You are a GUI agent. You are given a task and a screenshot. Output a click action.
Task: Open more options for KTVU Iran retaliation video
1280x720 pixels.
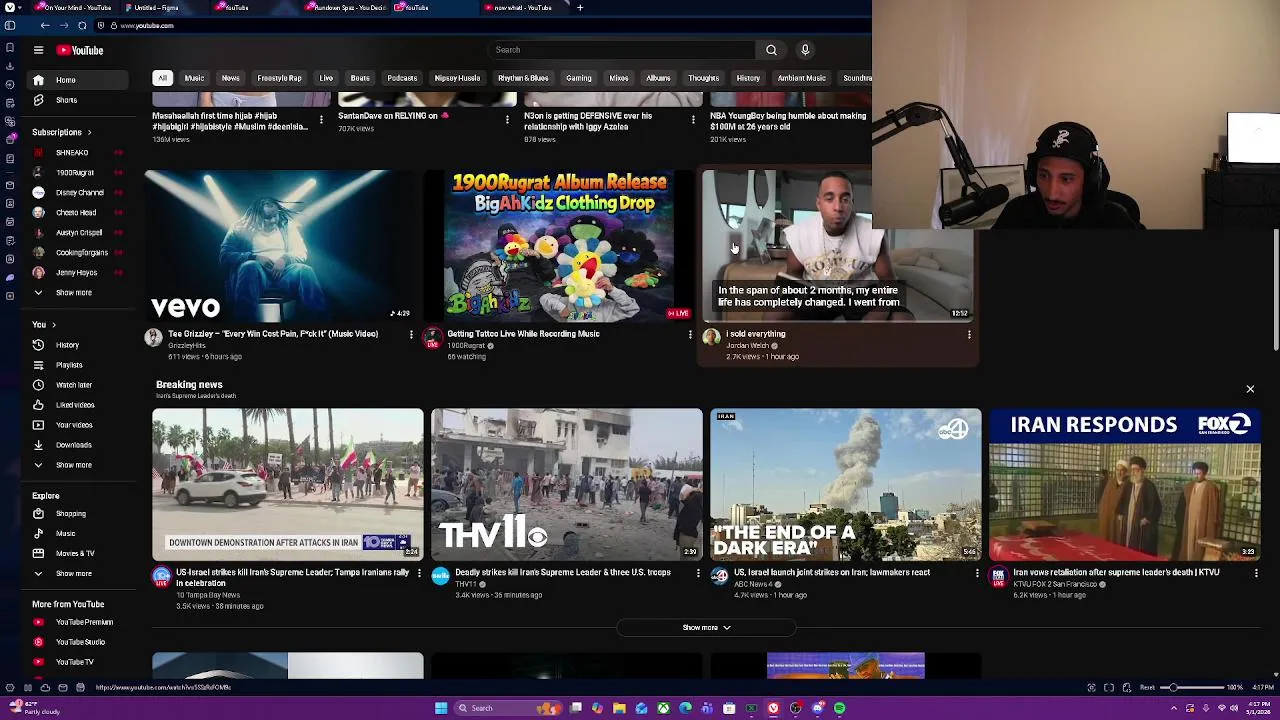pos(1256,574)
